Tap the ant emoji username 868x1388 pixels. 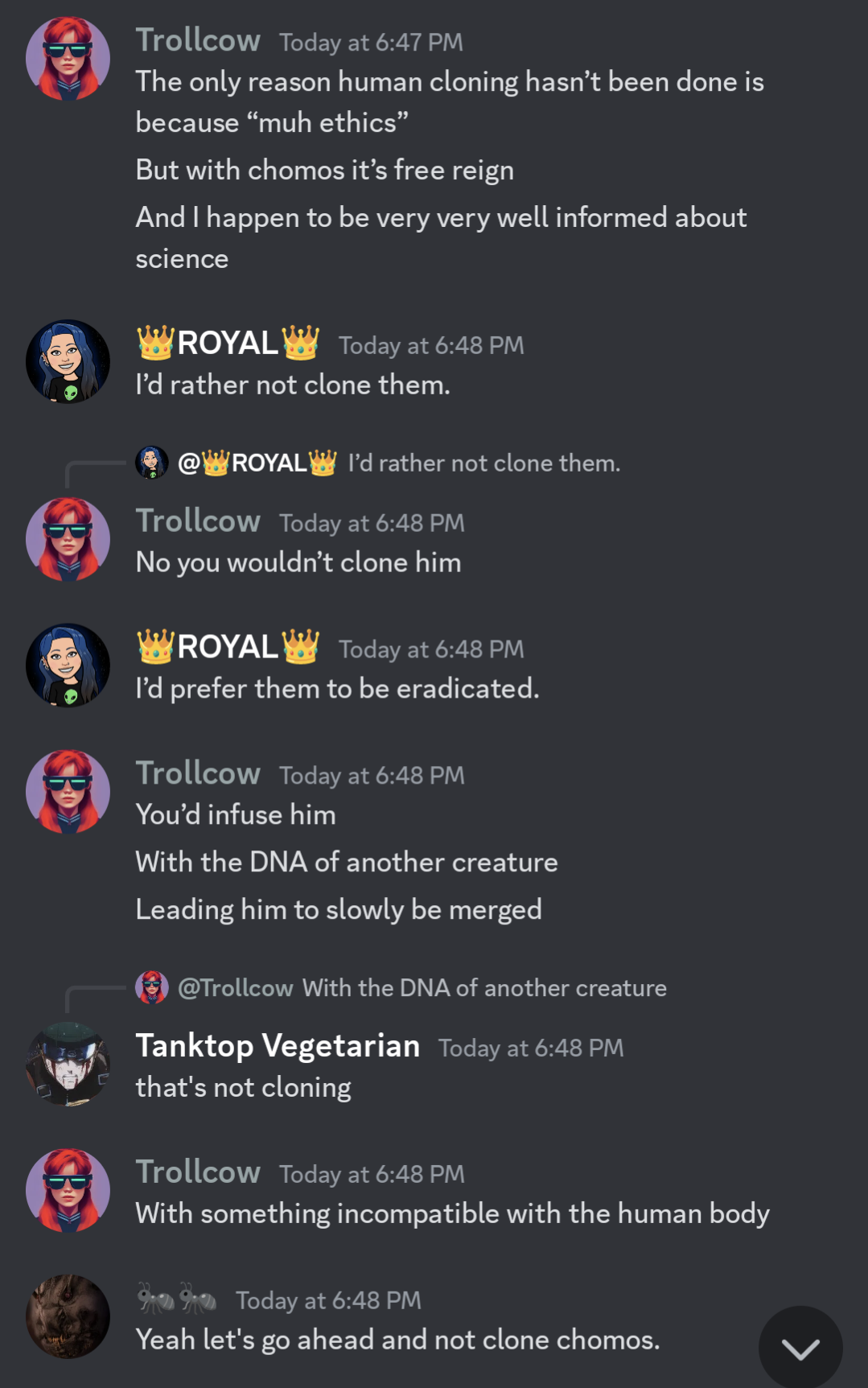coord(177,1299)
